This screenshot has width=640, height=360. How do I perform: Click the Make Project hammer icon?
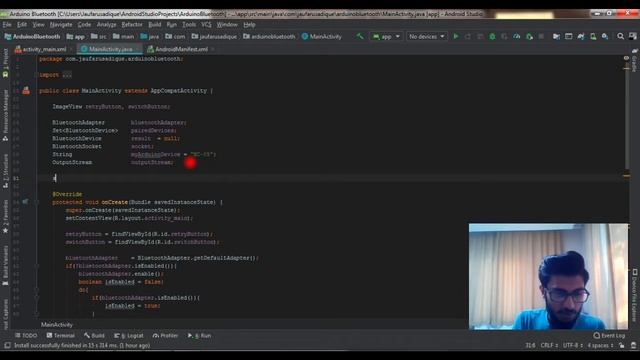pos(360,36)
